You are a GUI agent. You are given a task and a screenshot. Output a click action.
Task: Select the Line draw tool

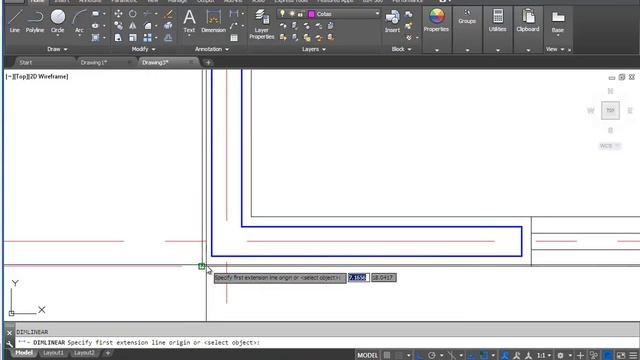15,21
